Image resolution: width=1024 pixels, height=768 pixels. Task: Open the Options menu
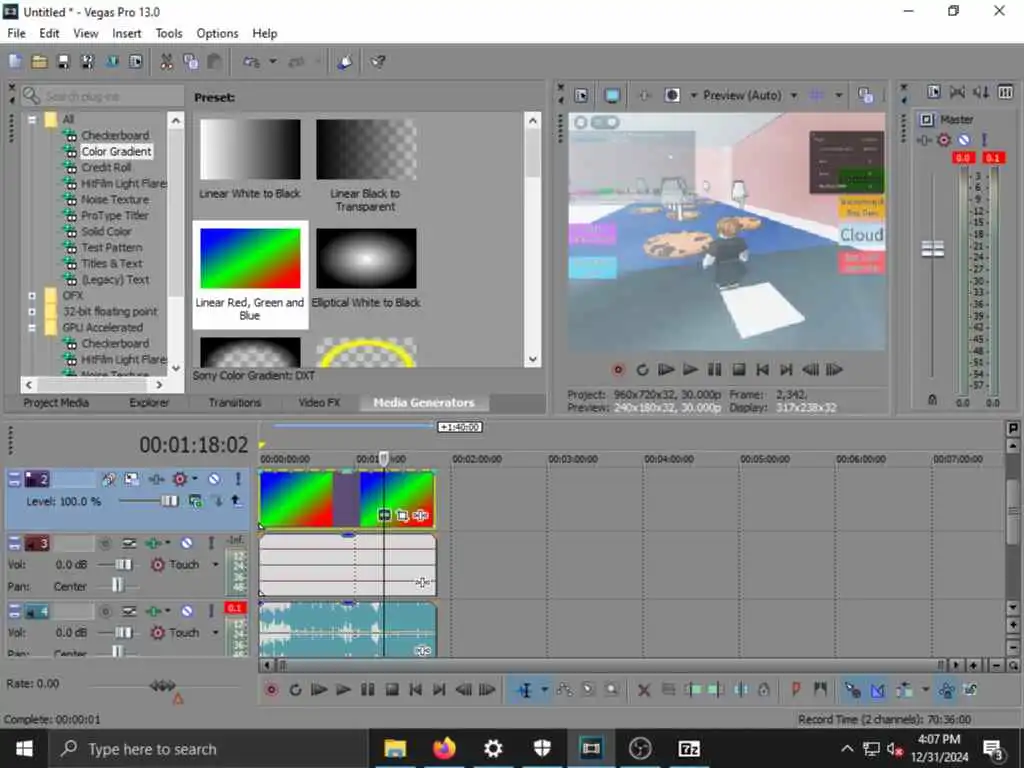(x=217, y=33)
